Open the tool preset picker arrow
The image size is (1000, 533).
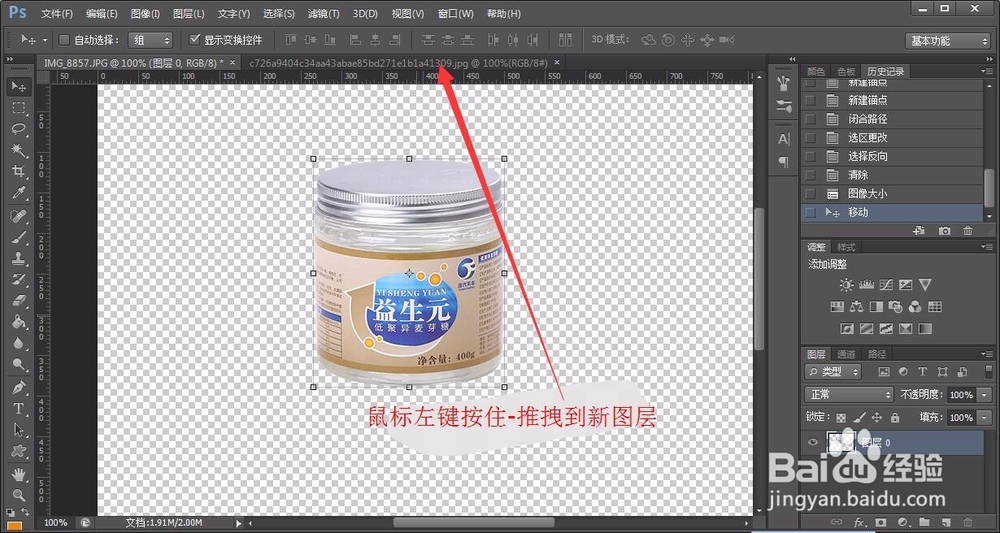click(x=45, y=40)
